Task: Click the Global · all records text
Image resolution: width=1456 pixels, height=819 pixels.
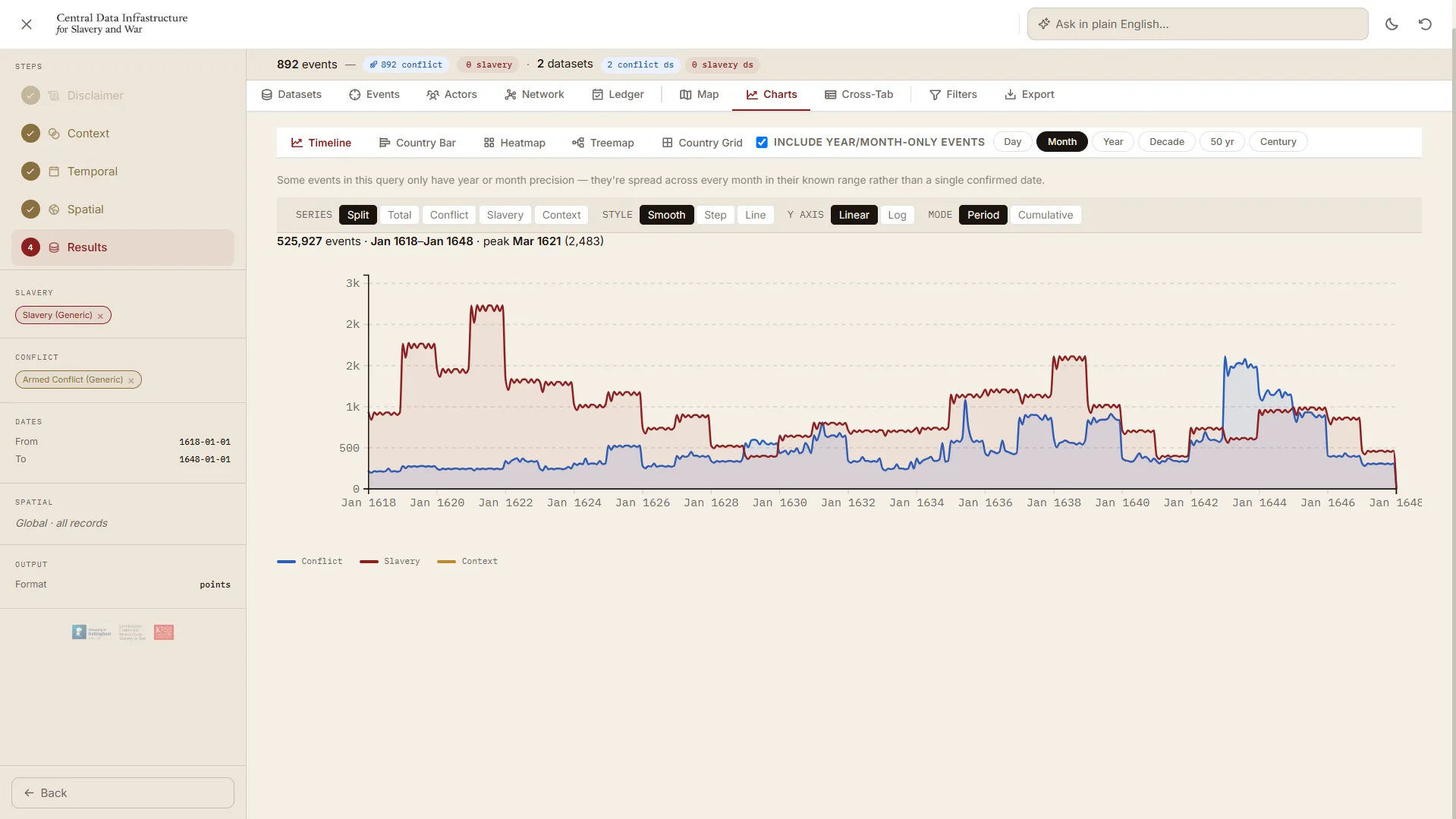Action: 61,524
